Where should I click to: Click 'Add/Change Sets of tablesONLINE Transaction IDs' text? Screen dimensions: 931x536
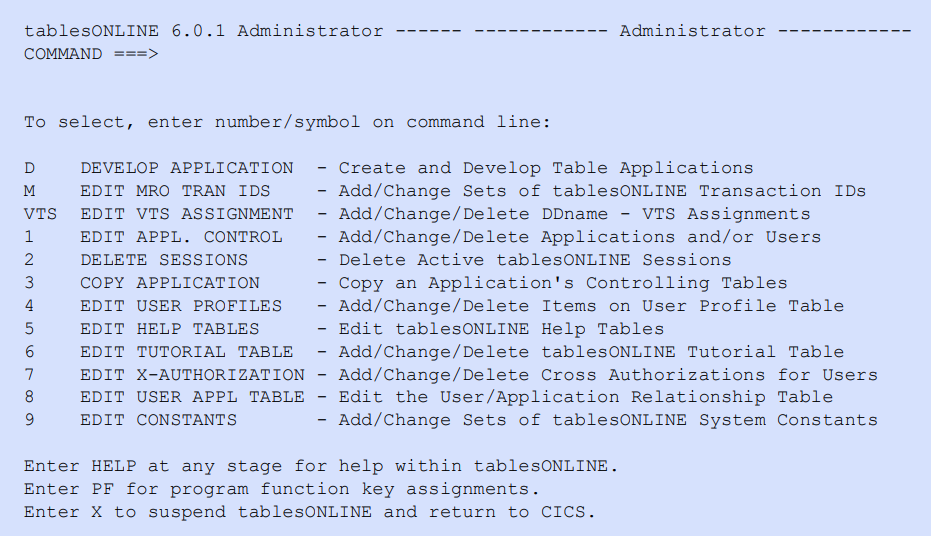pyautogui.click(x=602, y=191)
